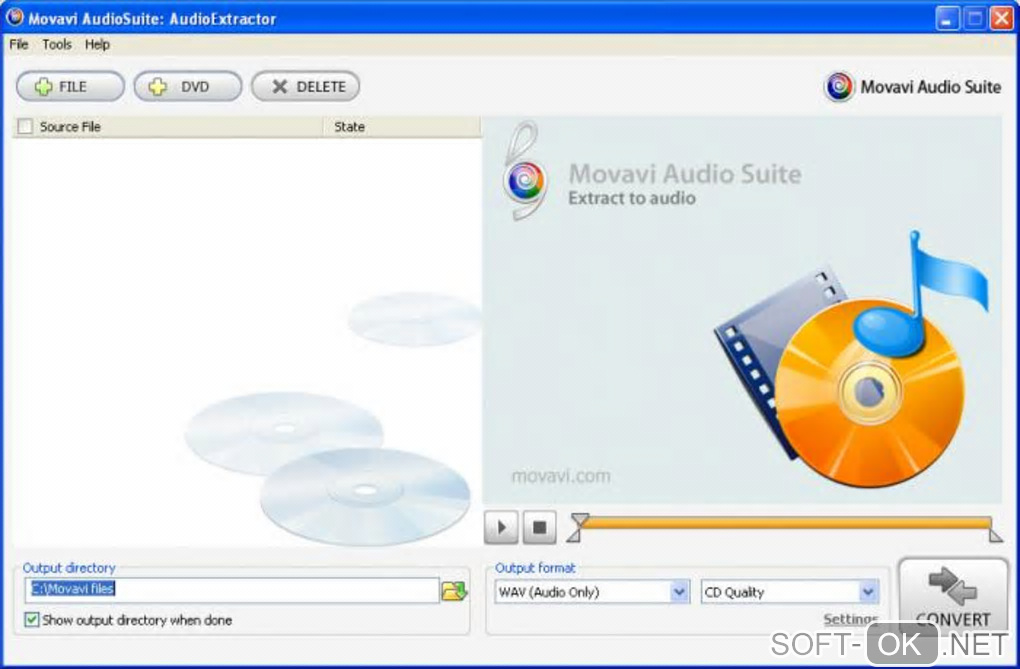Screen dimensions: 1020x669
Task: Minimize the AudioExtractor window
Action: click(x=947, y=18)
